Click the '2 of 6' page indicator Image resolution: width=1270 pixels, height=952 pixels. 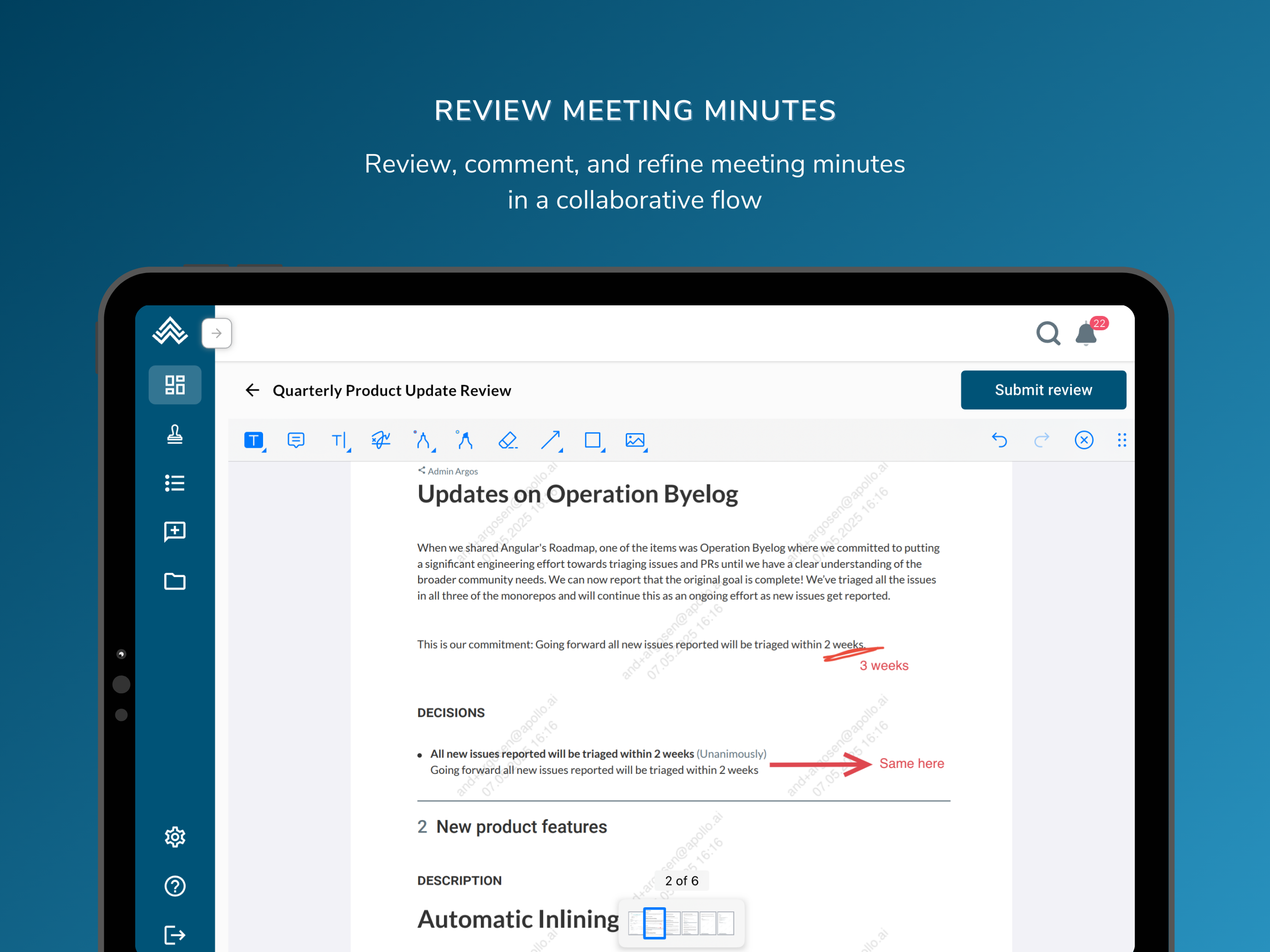(682, 881)
